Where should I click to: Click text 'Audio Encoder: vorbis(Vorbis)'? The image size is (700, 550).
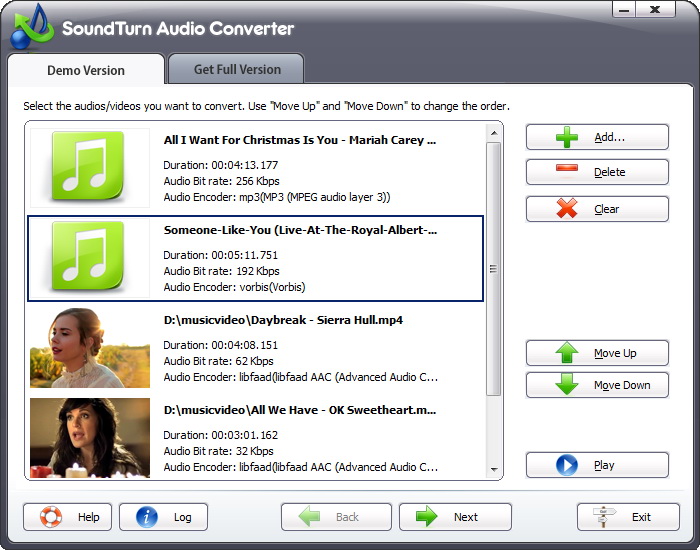pyautogui.click(x=234, y=287)
